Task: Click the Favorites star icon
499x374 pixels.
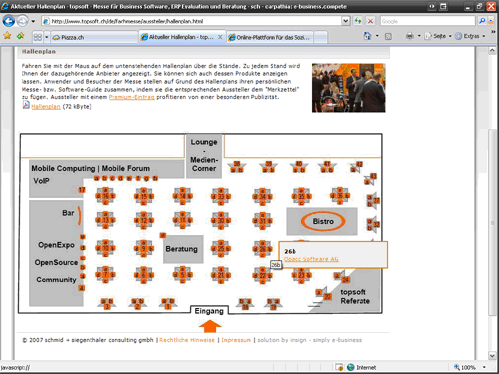Action: 7,36
